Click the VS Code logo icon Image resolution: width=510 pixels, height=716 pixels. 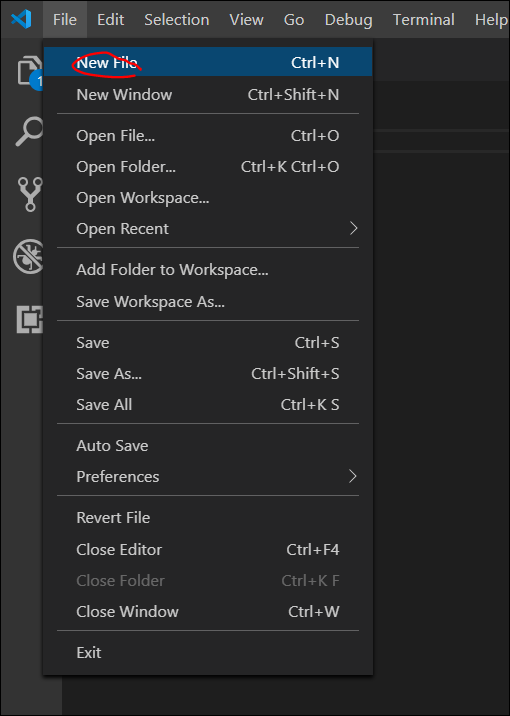pos(21,19)
